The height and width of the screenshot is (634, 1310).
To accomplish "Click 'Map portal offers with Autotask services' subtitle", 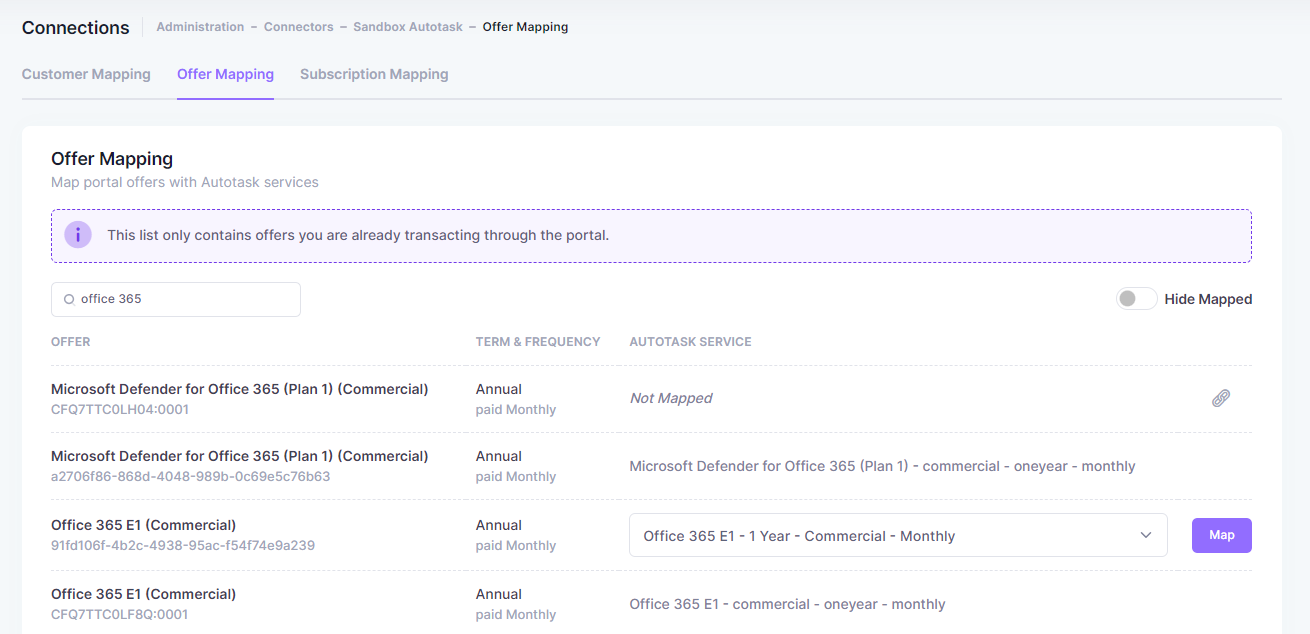I will tap(185, 183).
